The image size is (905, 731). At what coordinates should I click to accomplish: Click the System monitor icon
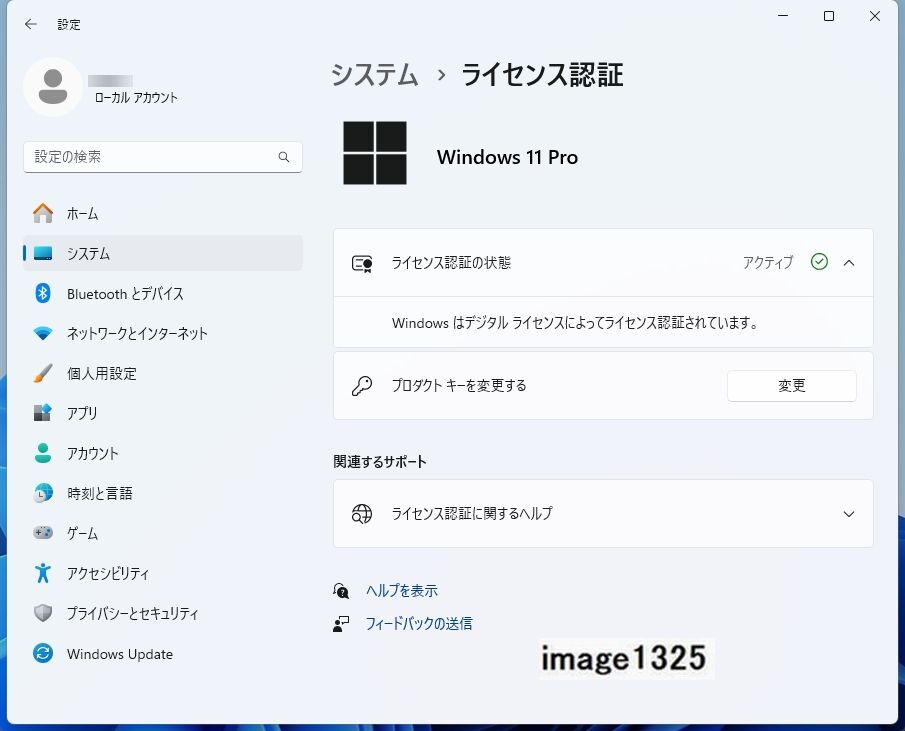pyautogui.click(x=43, y=253)
